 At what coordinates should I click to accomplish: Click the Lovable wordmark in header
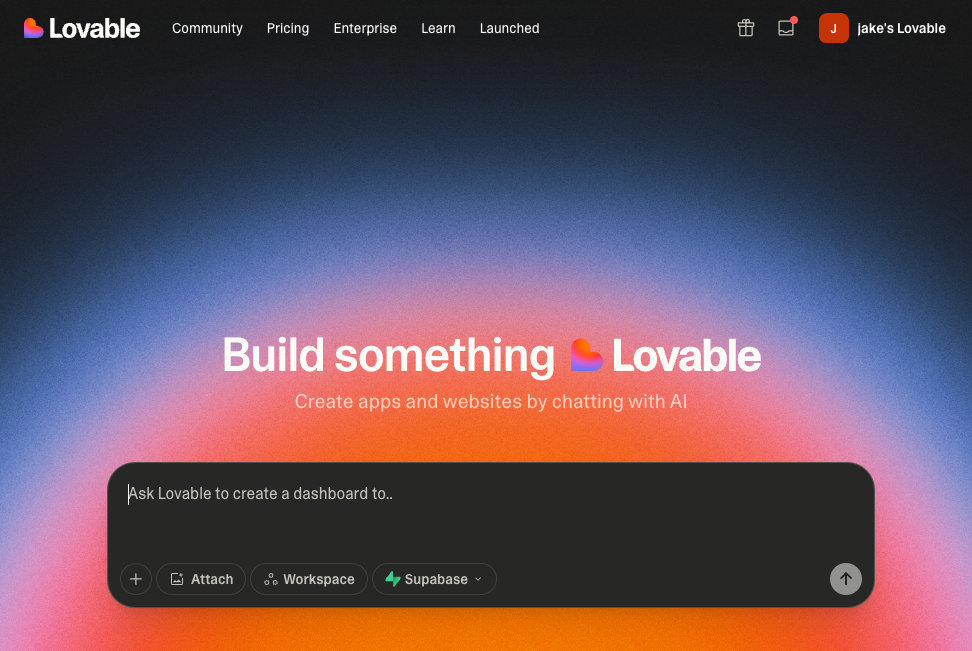click(95, 28)
